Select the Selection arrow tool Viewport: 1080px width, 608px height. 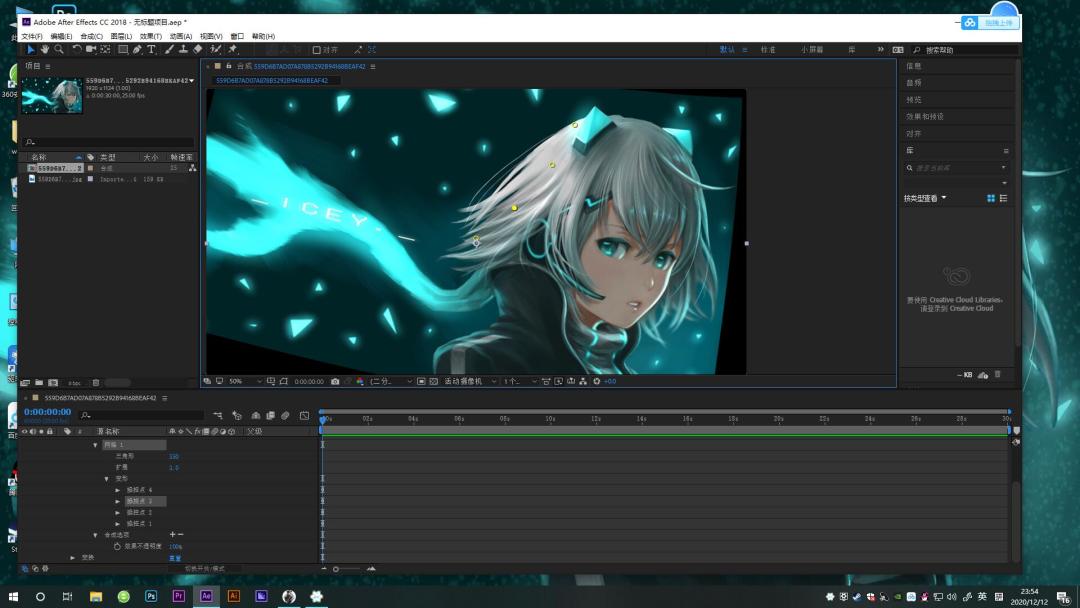[31, 50]
